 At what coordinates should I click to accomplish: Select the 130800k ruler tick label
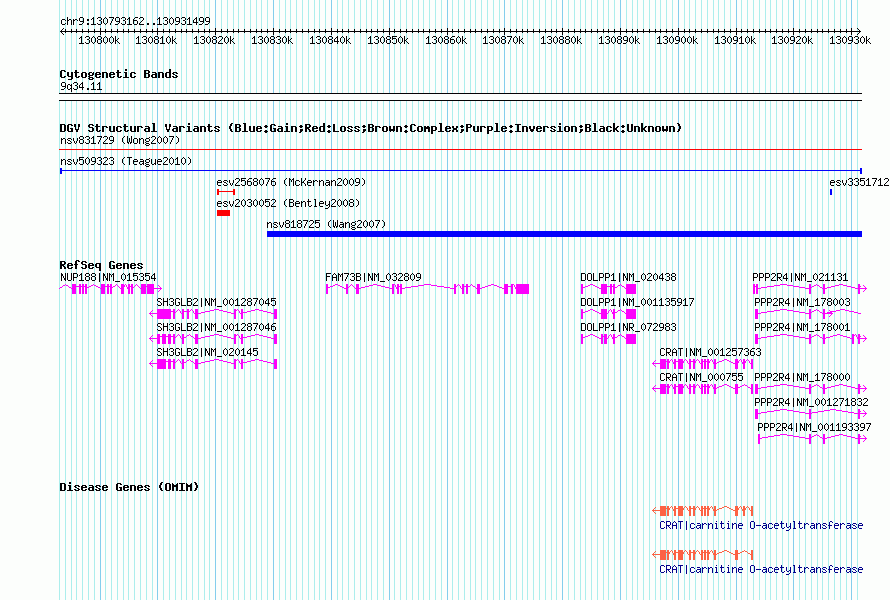point(99,40)
